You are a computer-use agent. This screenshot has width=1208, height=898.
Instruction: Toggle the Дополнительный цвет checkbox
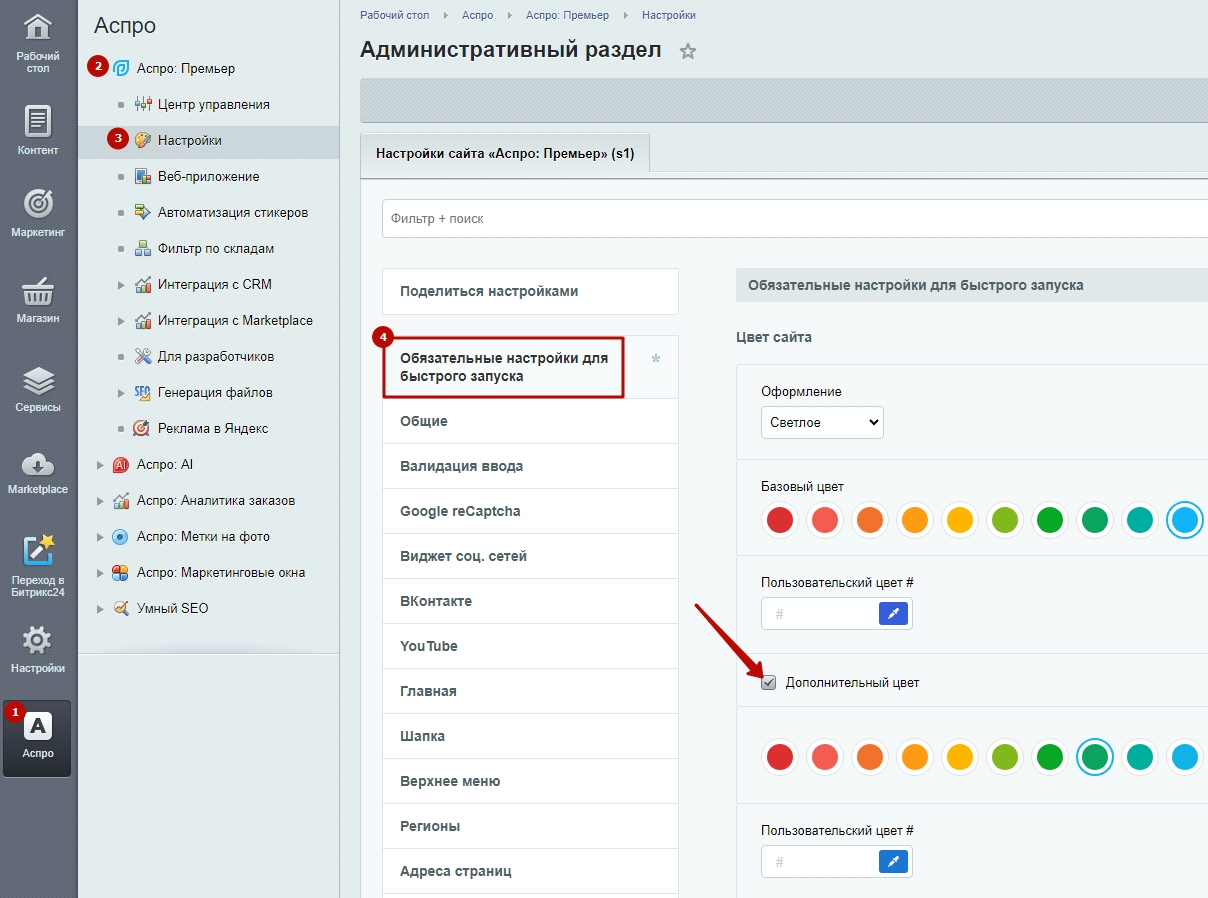769,683
